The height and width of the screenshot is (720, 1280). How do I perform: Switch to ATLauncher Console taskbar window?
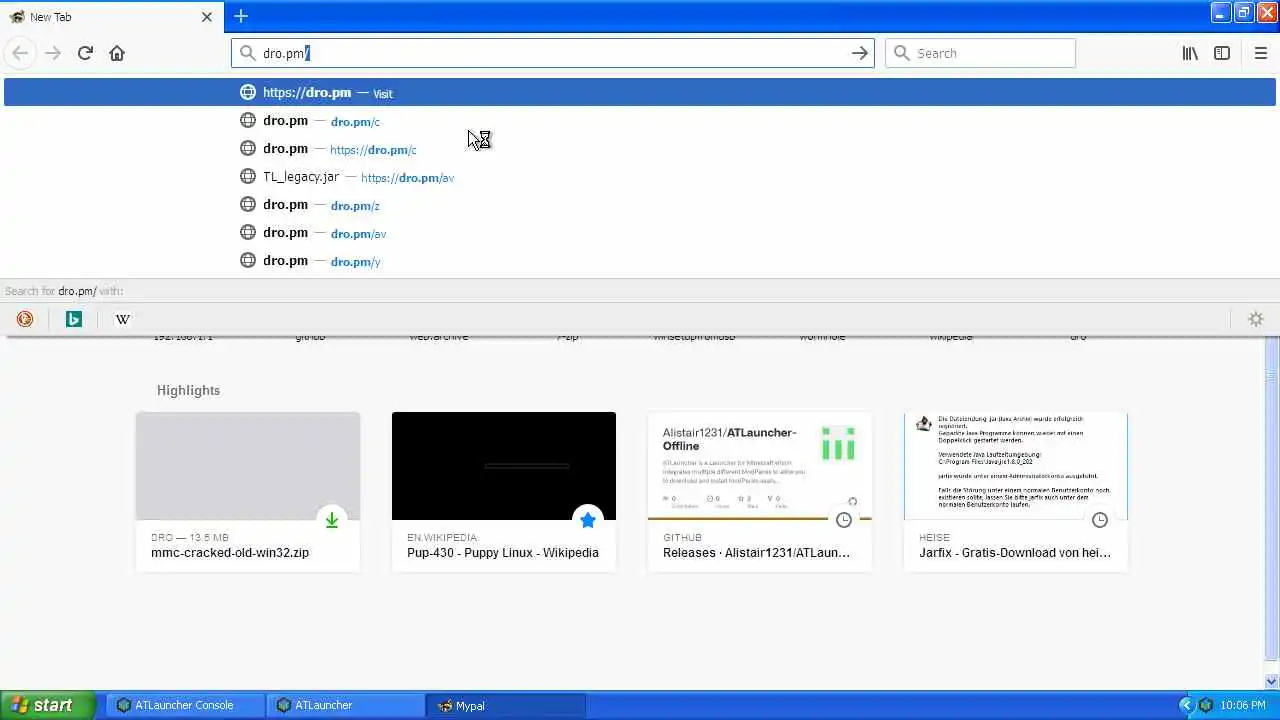click(185, 705)
